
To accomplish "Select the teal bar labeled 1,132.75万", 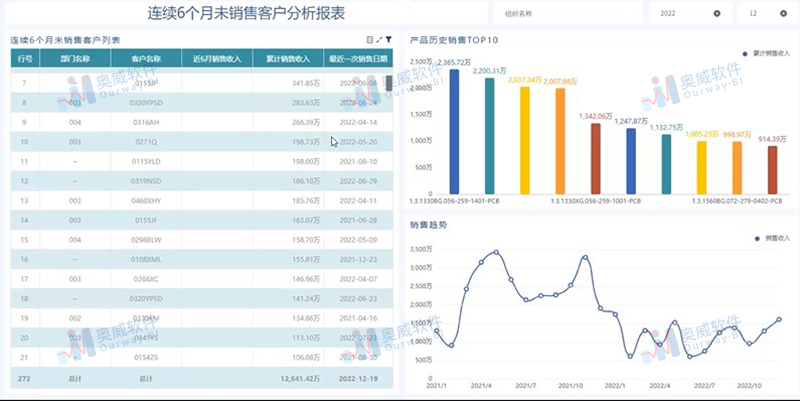I will tap(666, 164).
